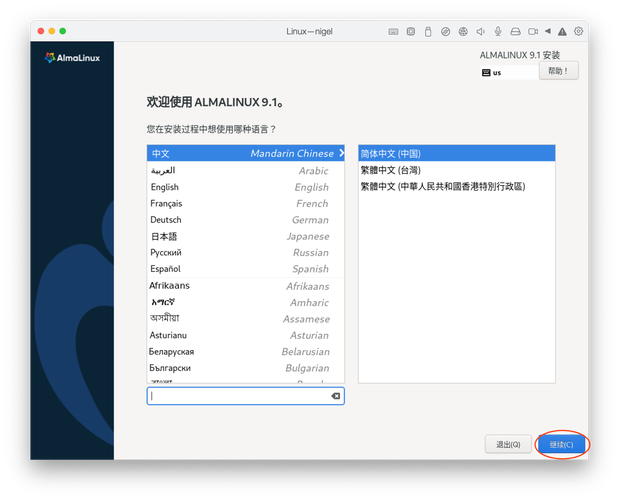Click the 帮助! help button

click(559, 71)
